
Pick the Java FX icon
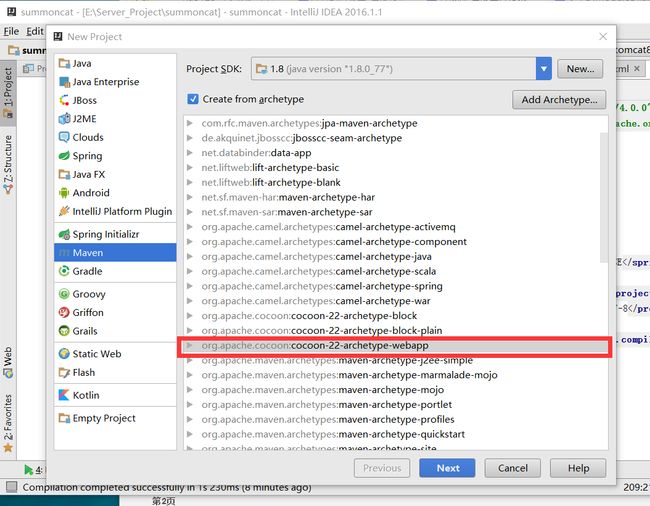64,174
